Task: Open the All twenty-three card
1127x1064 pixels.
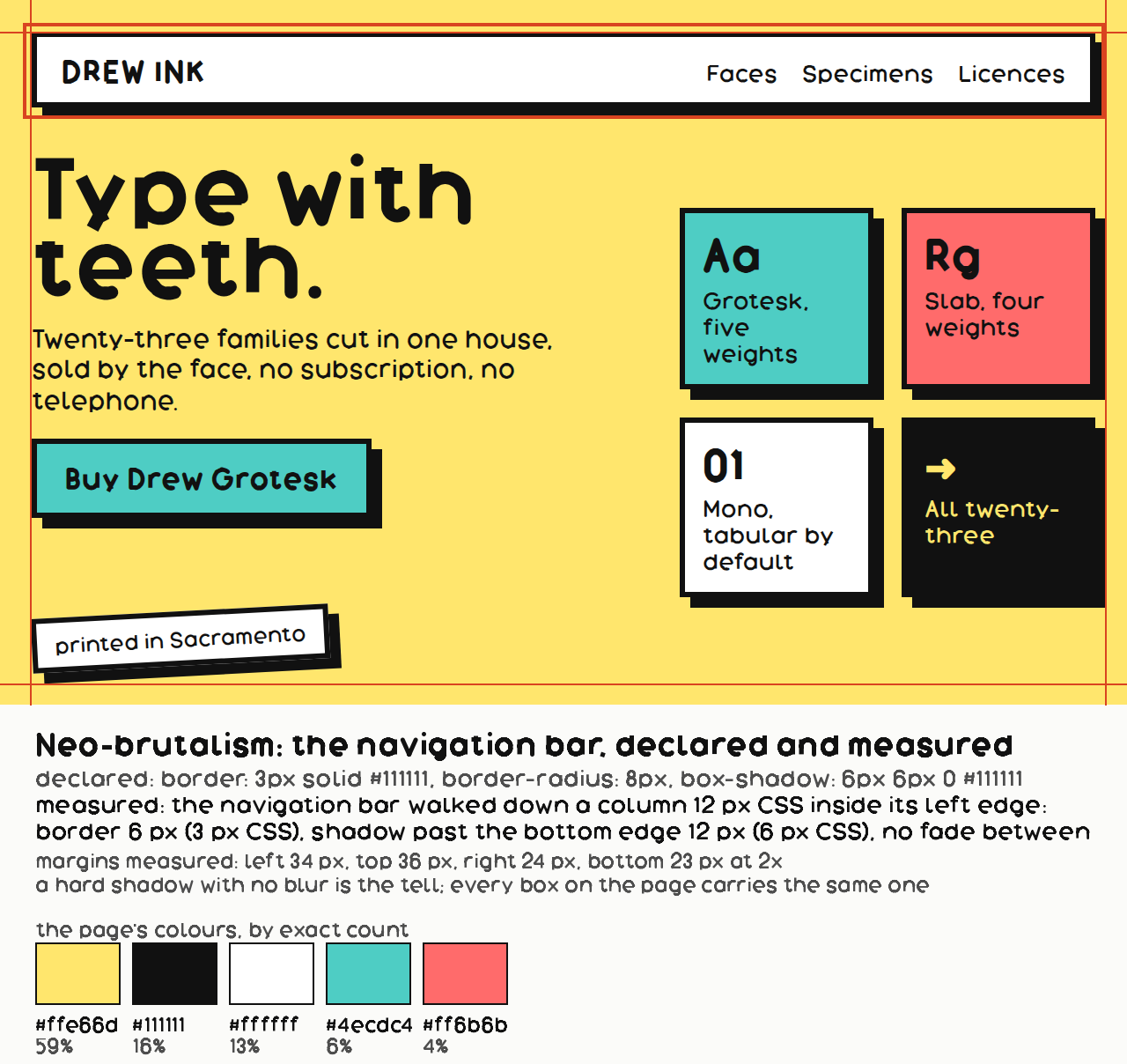Action: (998, 507)
